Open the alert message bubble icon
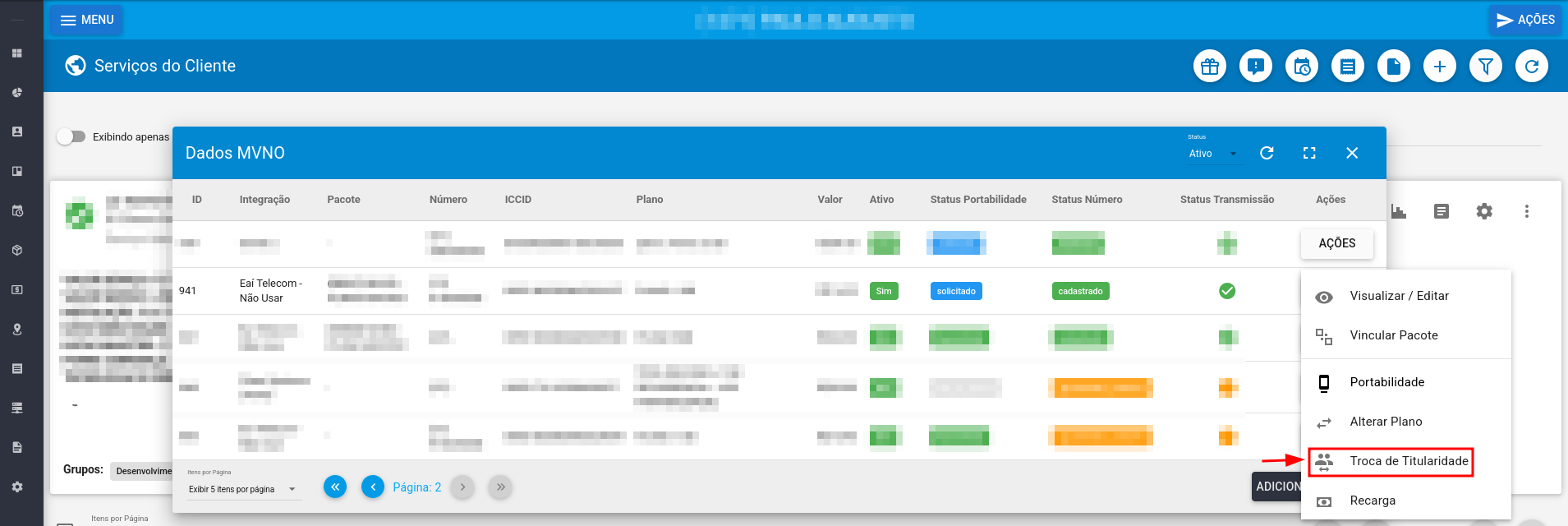 tap(1256, 66)
